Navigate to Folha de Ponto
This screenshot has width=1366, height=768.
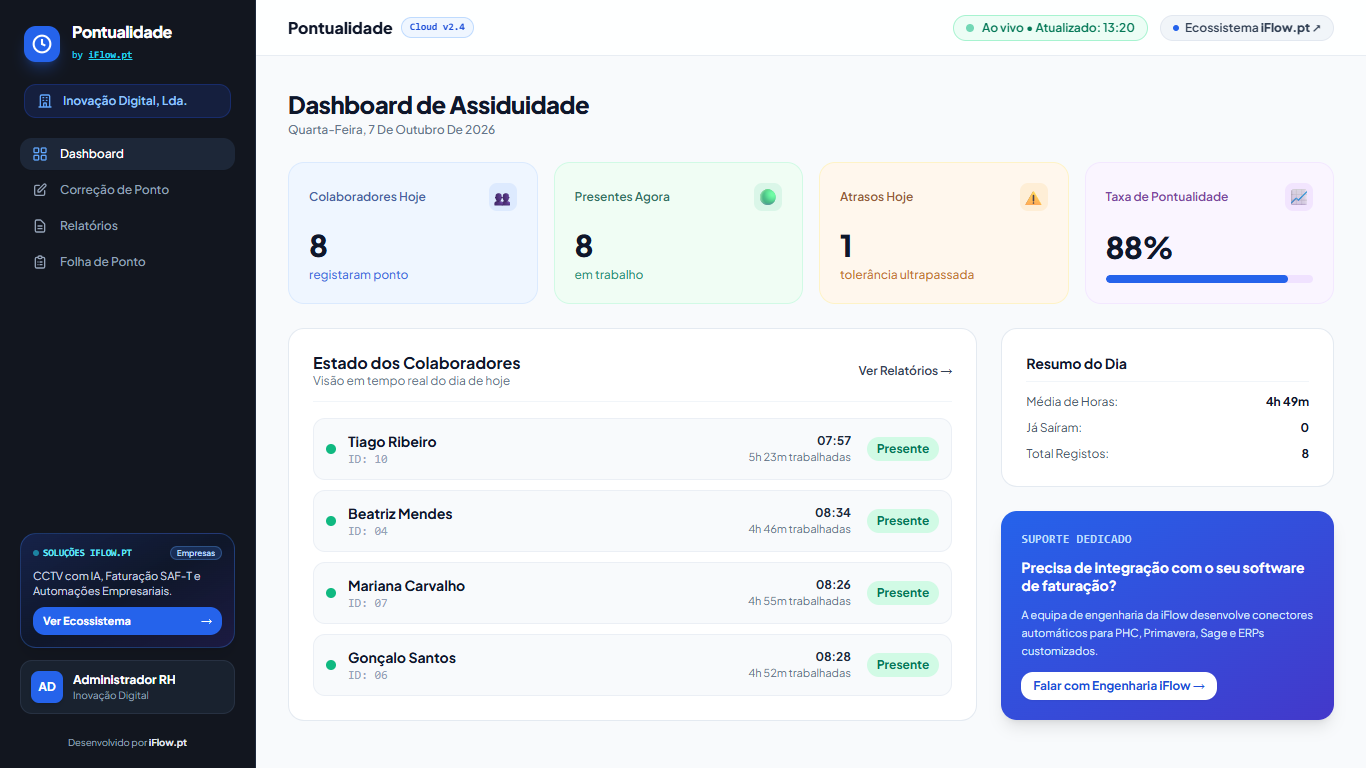pos(127,262)
